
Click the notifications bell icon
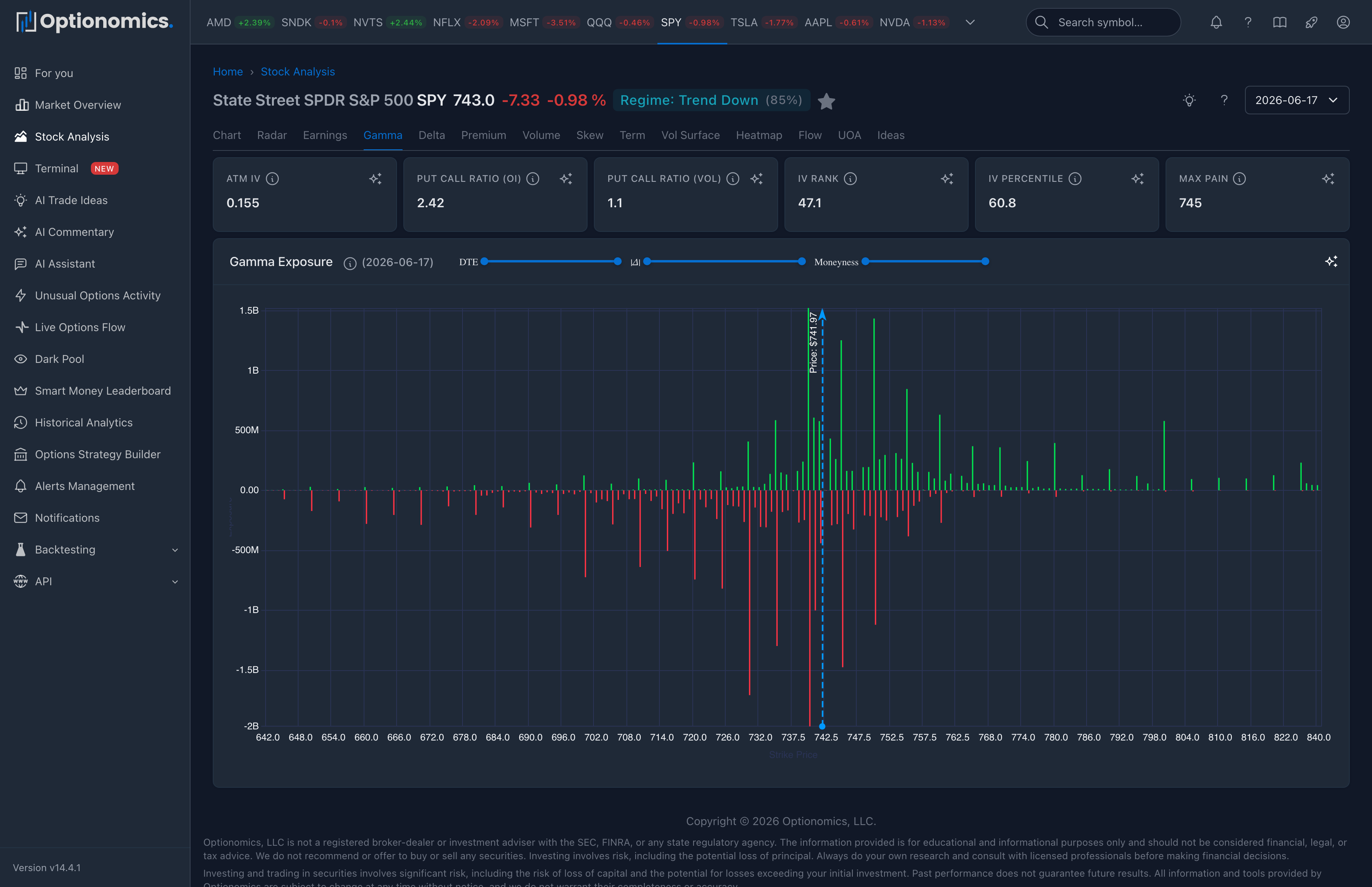coord(1216,23)
